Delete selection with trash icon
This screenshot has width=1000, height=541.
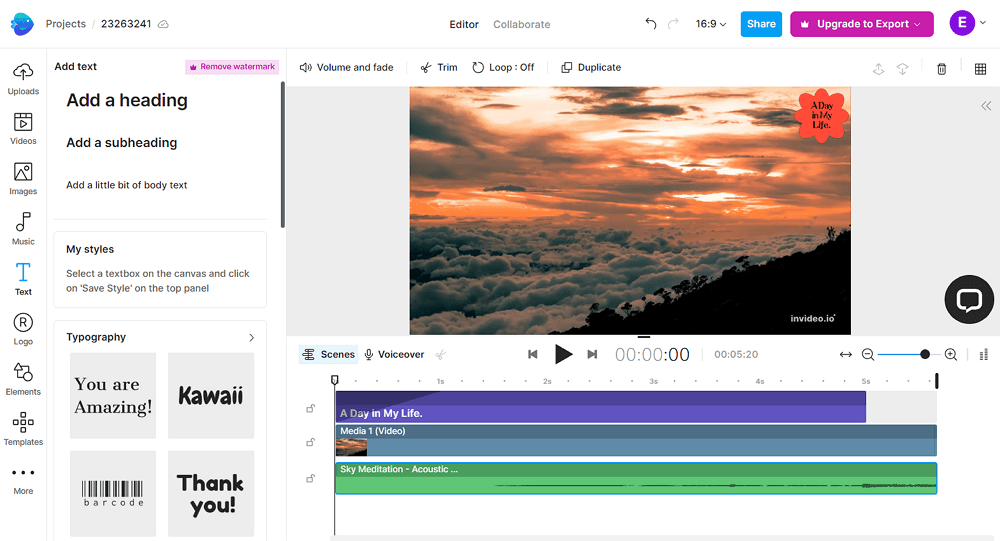click(941, 68)
